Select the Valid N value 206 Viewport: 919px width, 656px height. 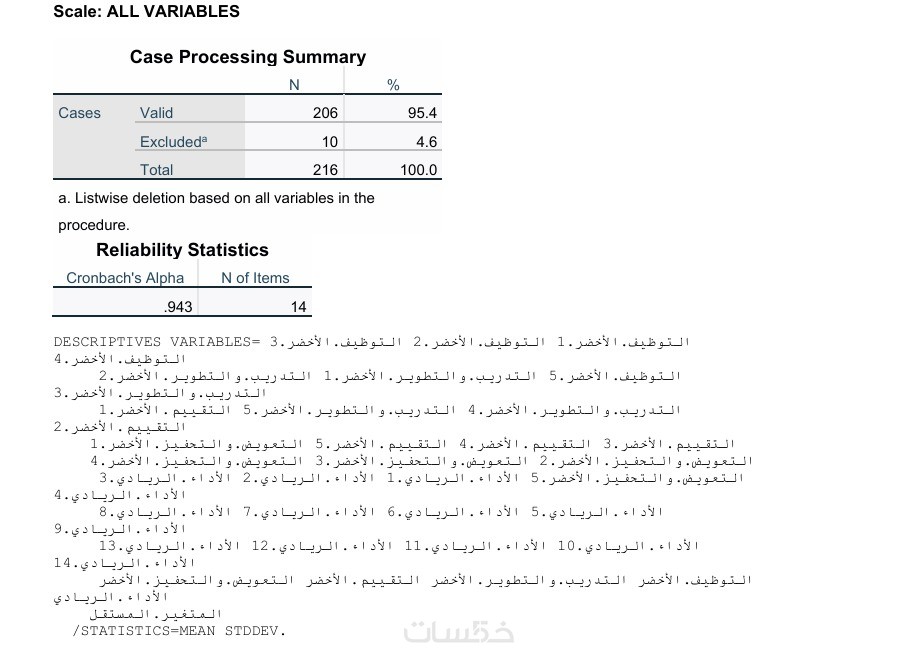point(325,113)
